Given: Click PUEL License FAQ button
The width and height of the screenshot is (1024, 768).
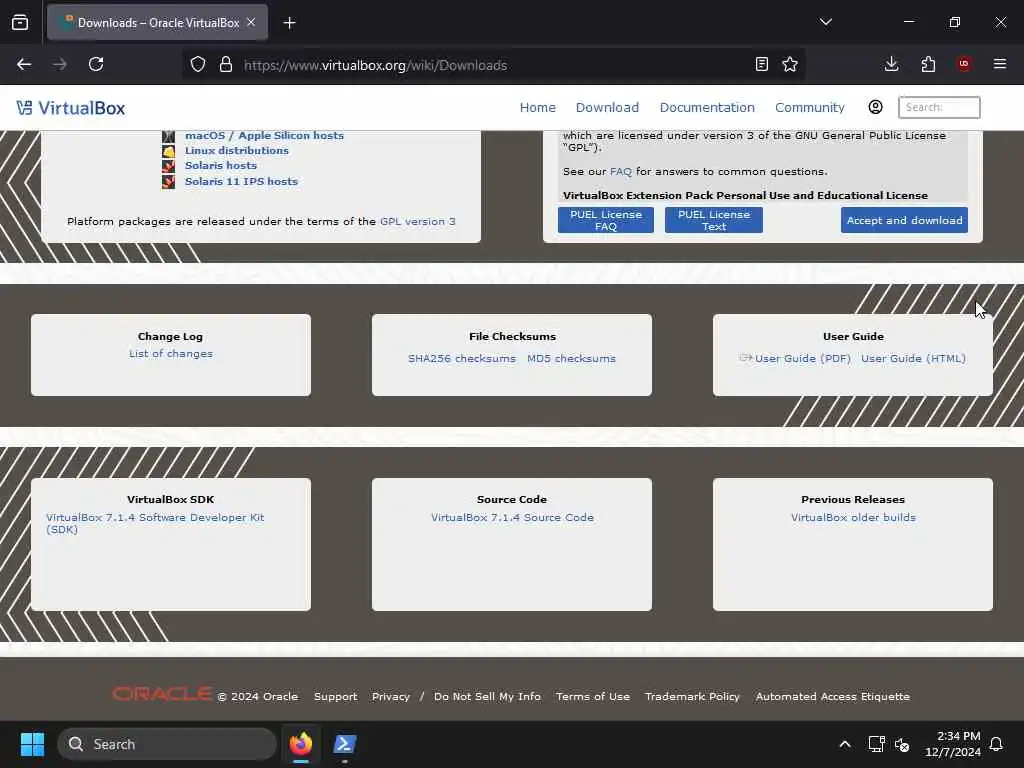Looking at the screenshot, I should (605, 220).
